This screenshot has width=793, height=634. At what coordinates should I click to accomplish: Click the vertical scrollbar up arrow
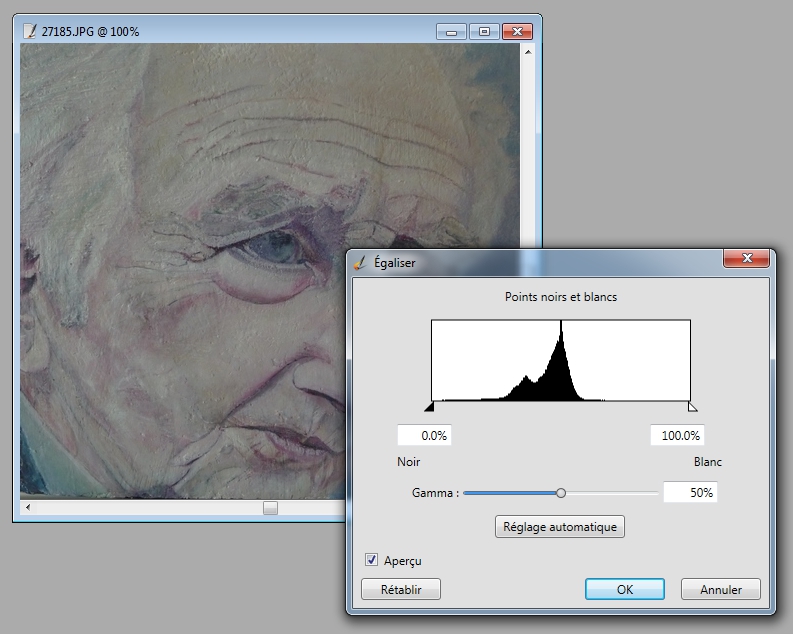point(528,52)
